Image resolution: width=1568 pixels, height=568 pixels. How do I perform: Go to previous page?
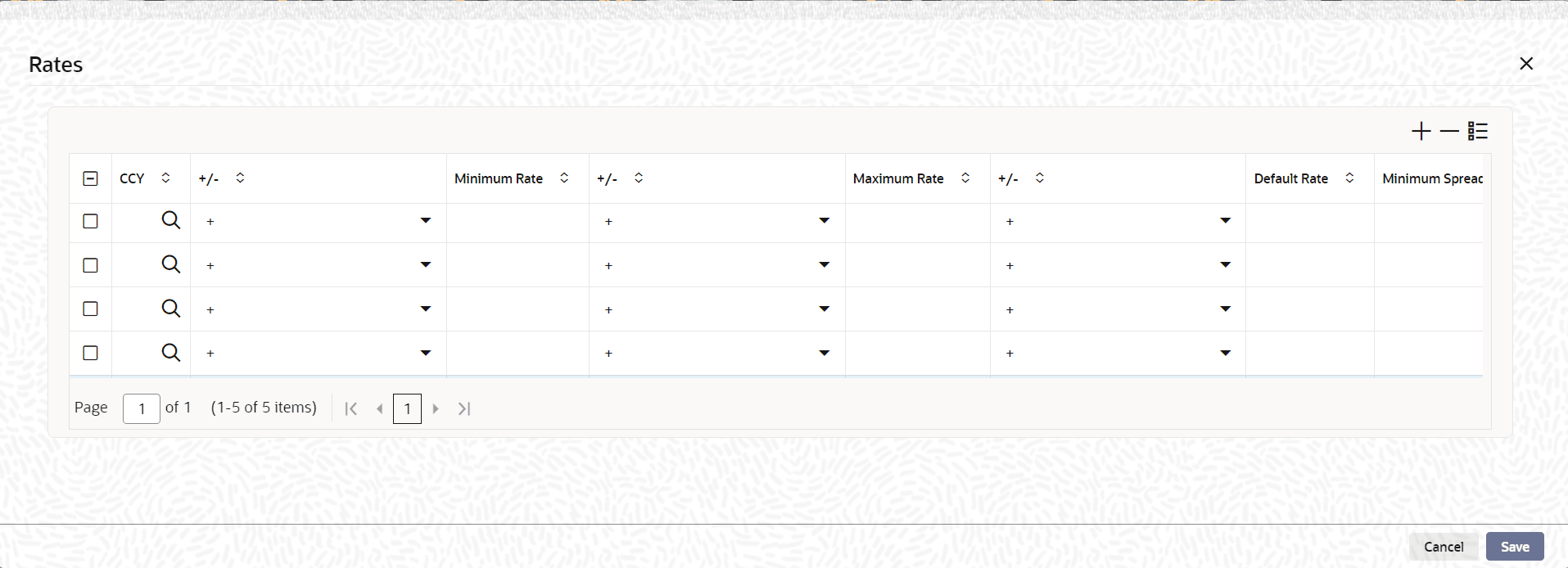(x=379, y=408)
